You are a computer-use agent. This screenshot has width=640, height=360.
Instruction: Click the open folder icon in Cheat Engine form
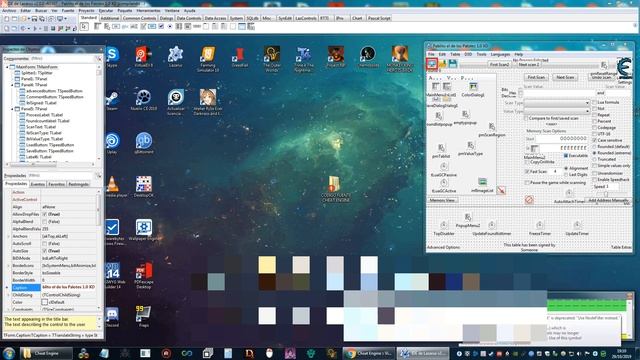442,63
